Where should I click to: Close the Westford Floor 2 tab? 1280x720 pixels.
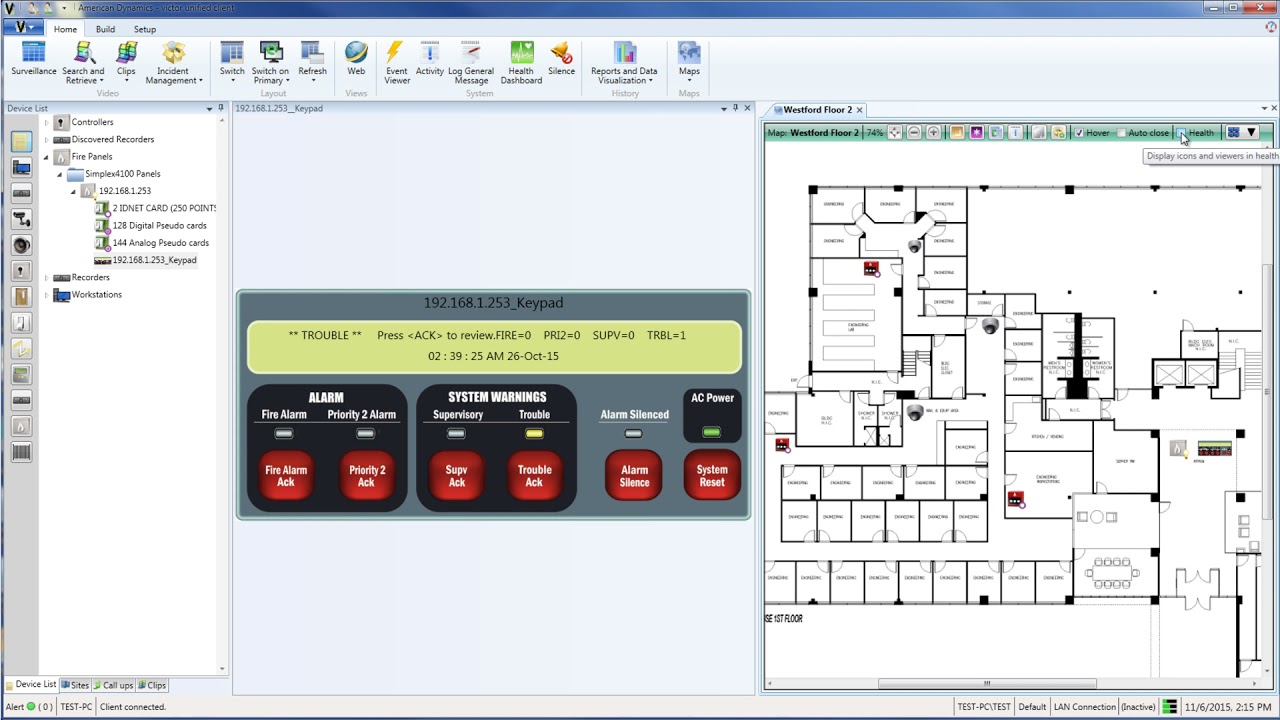(x=859, y=109)
